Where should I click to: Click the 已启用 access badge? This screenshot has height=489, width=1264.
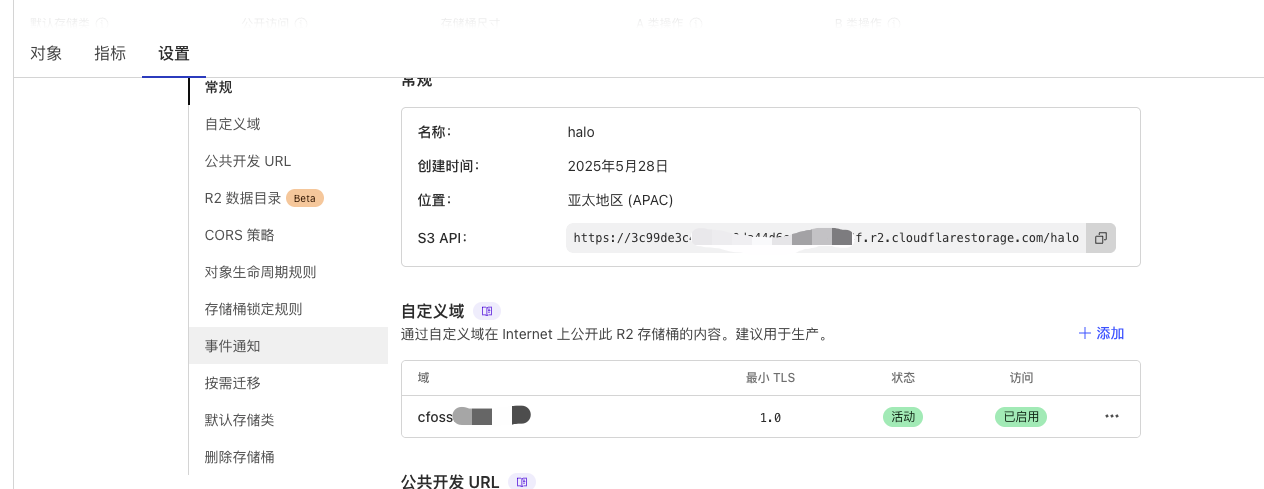pos(1021,417)
